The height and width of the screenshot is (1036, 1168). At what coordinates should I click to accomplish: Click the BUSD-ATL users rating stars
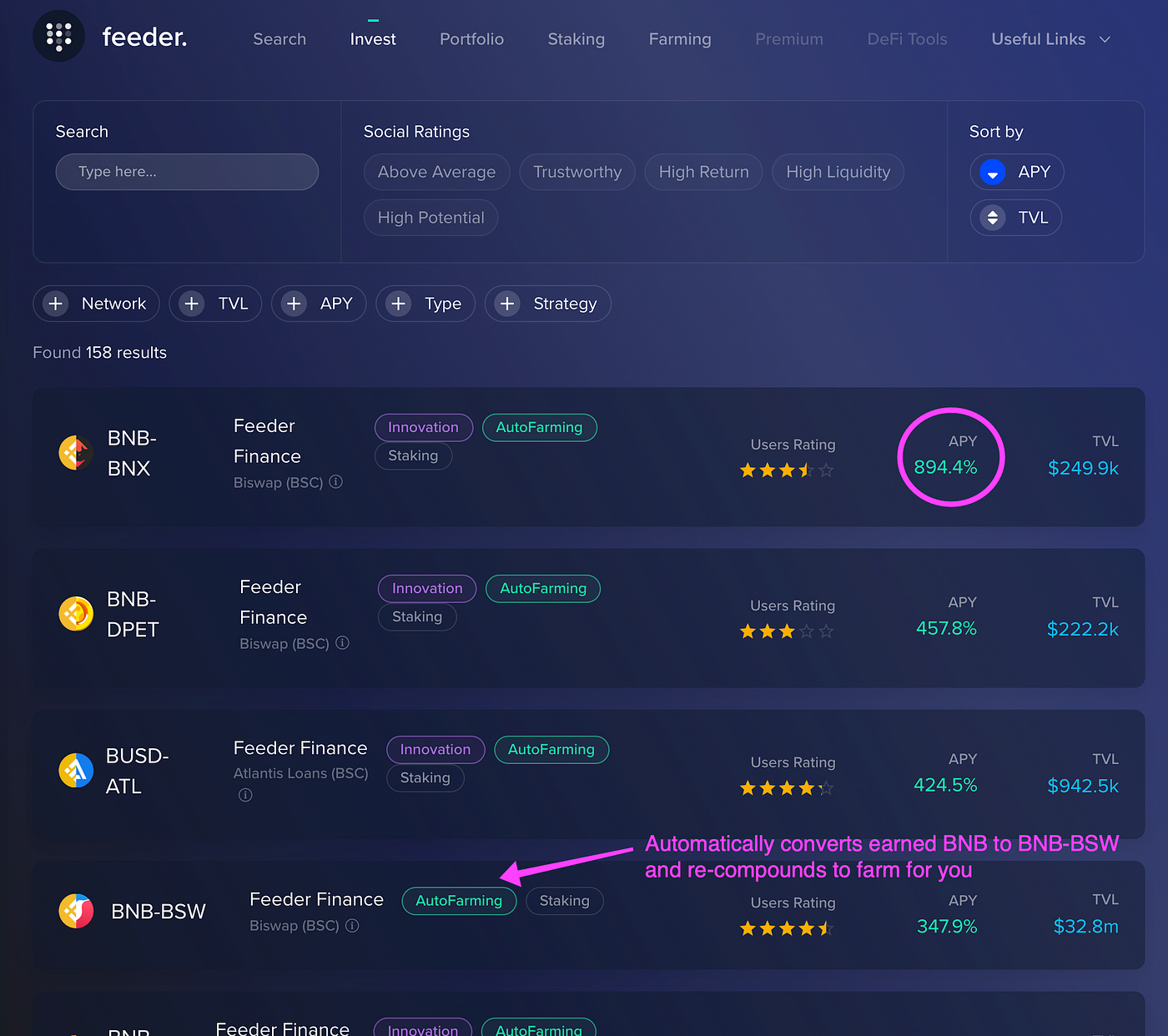click(787, 788)
